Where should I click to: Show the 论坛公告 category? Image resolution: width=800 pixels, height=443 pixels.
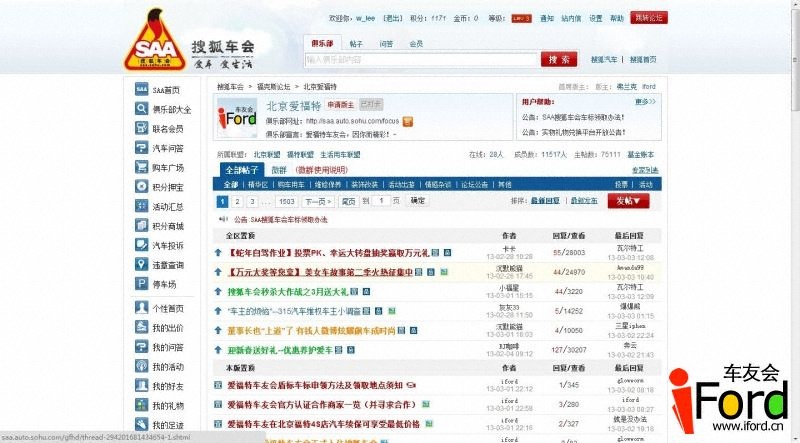click(x=474, y=185)
